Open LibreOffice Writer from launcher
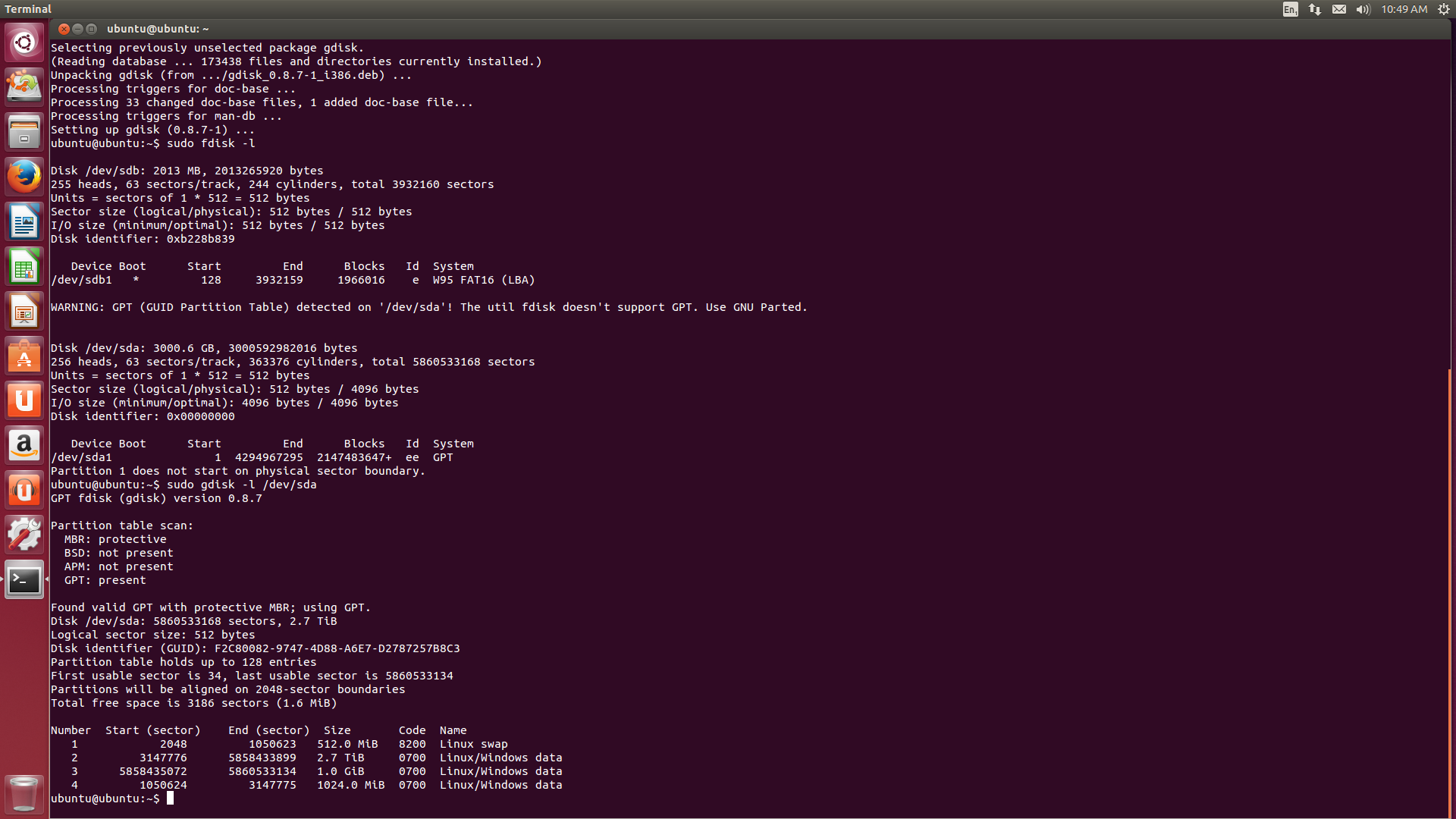The height and width of the screenshot is (819, 1456). 24,221
